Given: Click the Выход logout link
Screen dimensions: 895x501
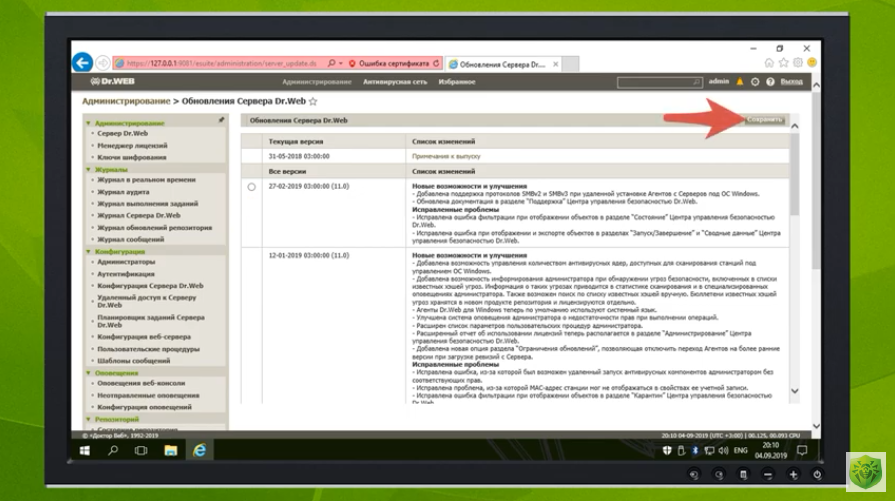Looking at the screenshot, I should tap(791, 82).
